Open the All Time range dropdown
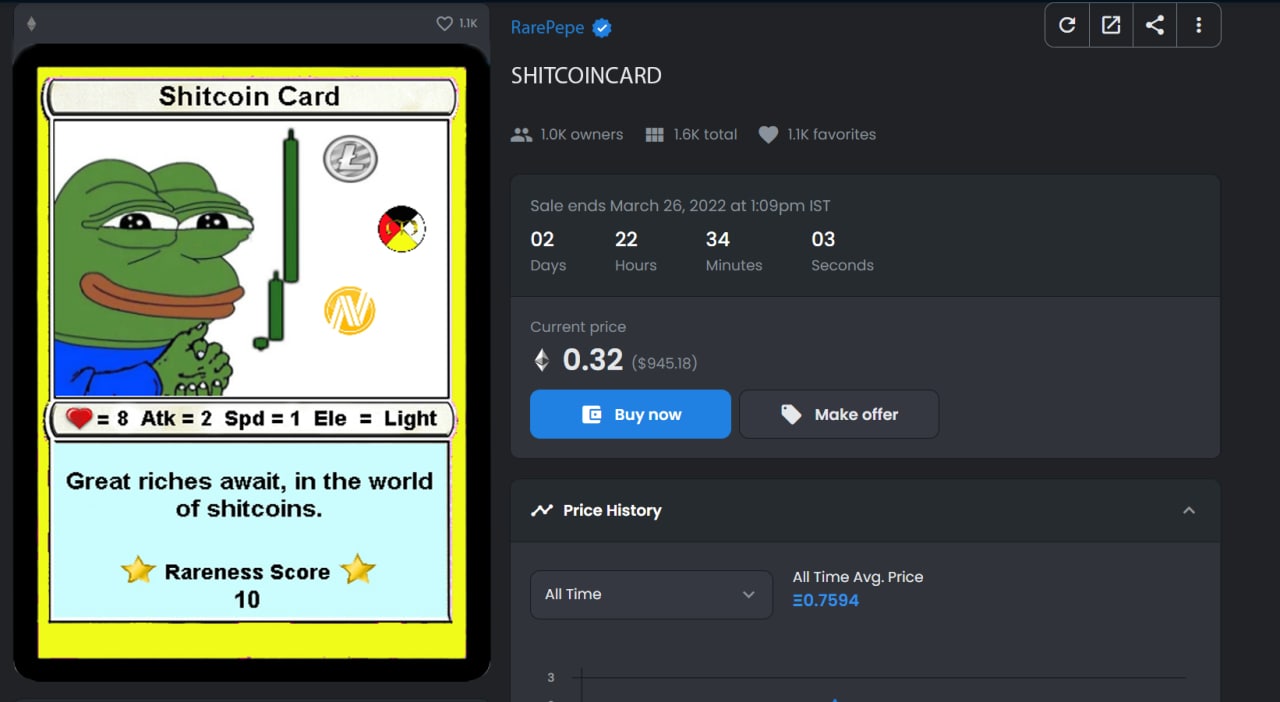 651,594
